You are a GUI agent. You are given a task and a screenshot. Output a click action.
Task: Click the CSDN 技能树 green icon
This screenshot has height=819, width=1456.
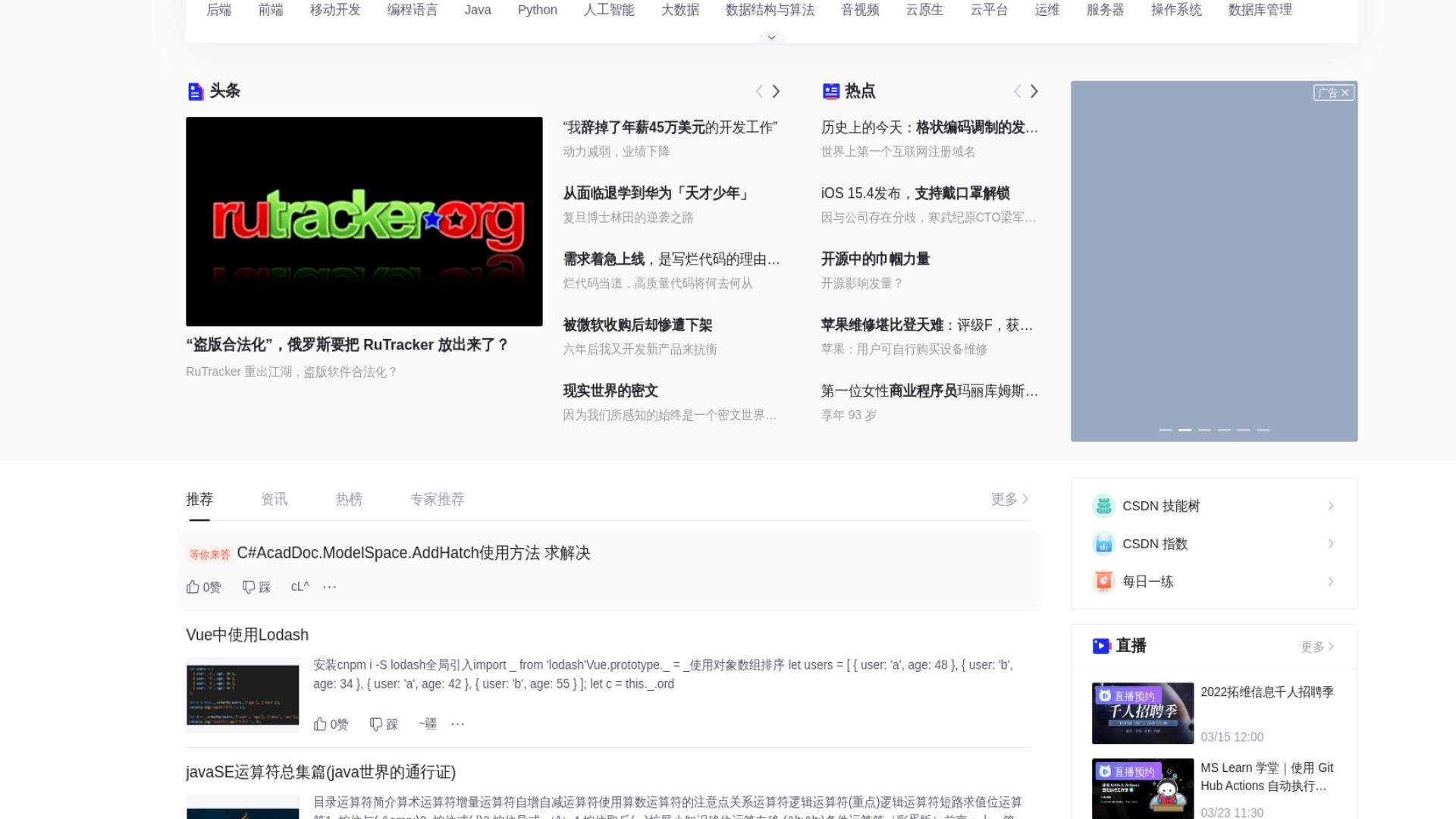pyautogui.click(x=1103, y=506)
